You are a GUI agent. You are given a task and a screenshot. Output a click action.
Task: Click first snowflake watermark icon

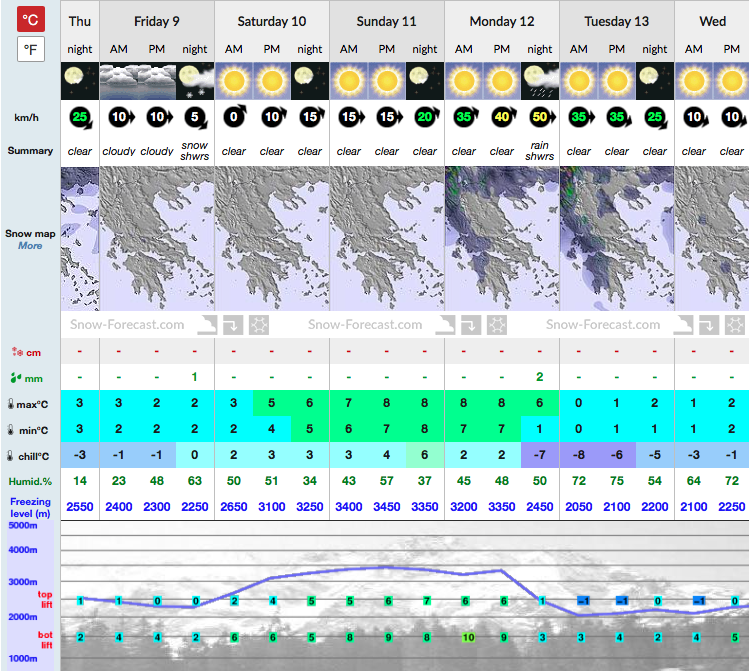point(259,325)
